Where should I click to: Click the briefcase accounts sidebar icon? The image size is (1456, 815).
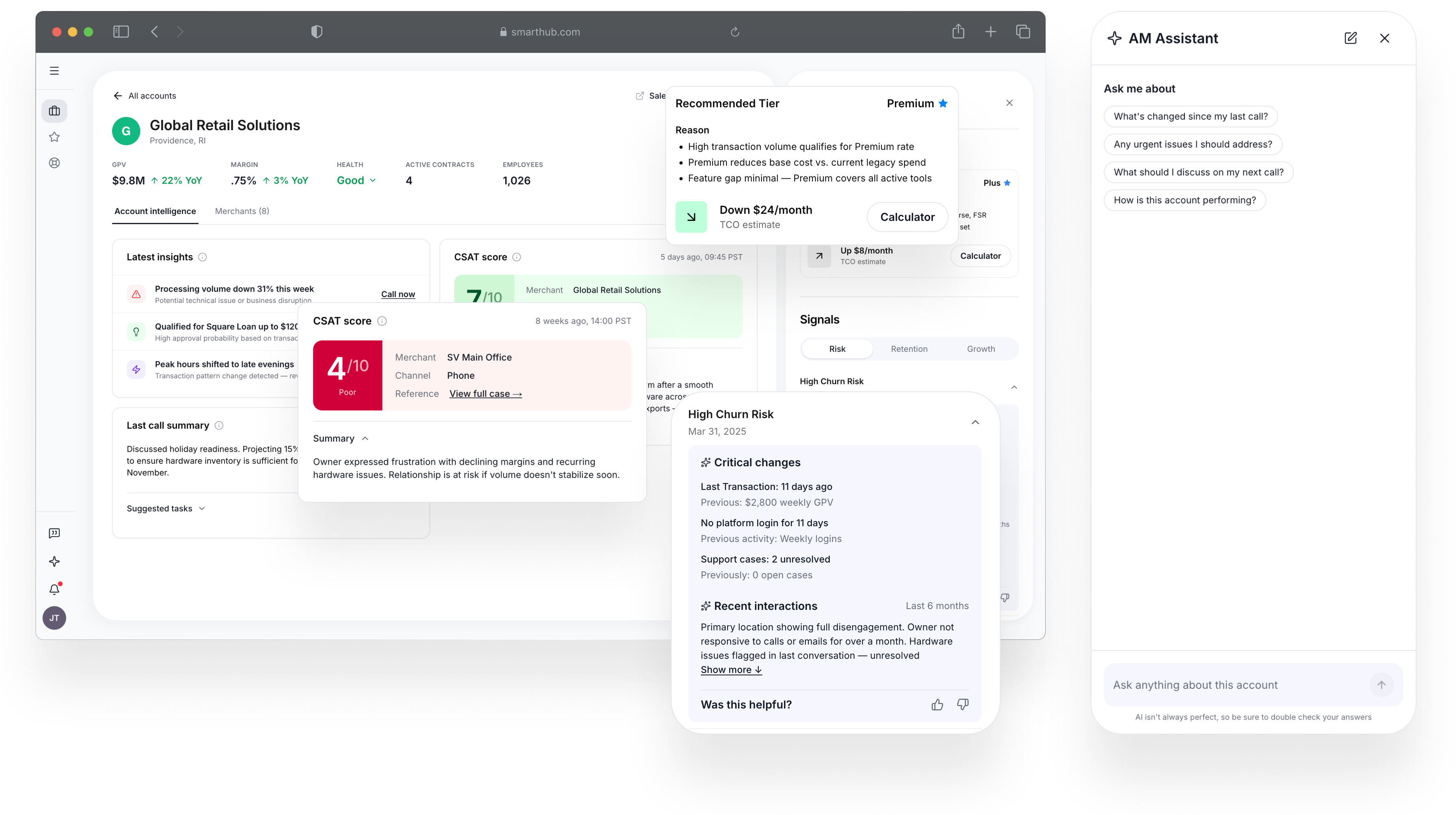[54, 111]
